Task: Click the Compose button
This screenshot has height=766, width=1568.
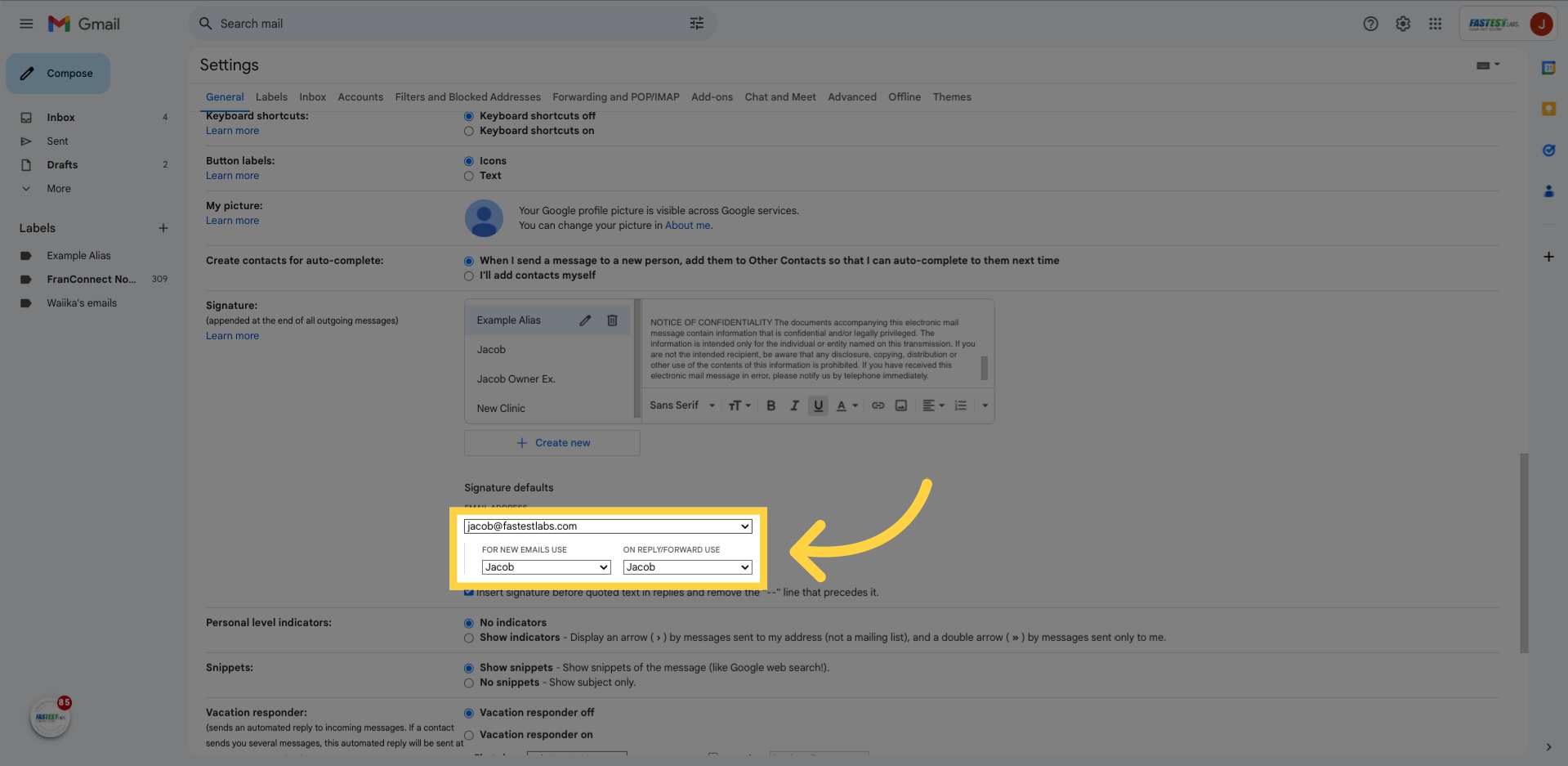Action: pos(58,74)
